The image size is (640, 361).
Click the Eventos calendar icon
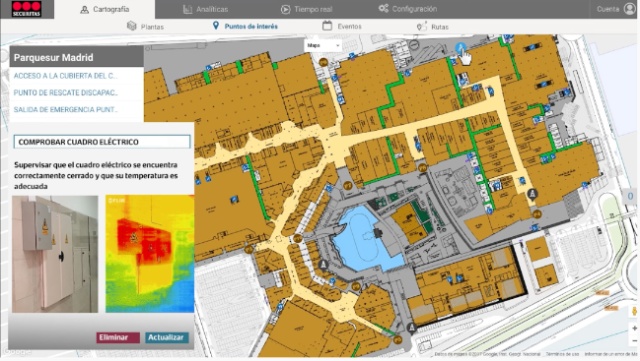[x=327, y=26]
